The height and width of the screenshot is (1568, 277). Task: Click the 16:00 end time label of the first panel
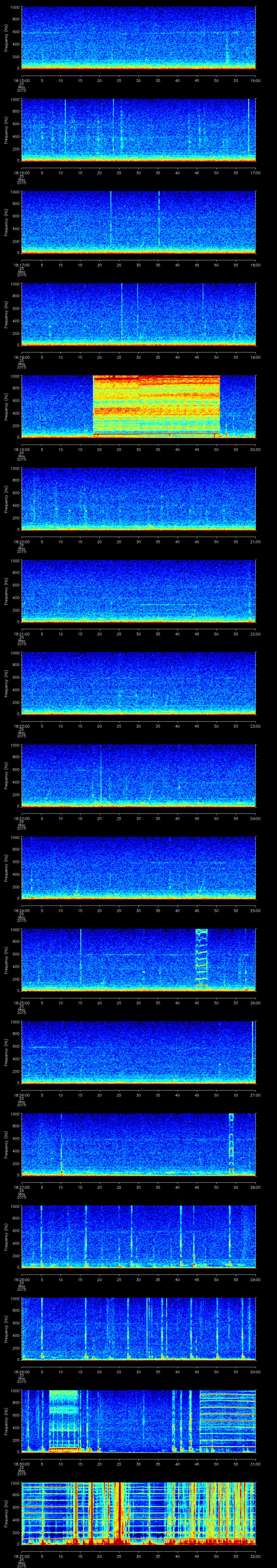click(255, 80)
